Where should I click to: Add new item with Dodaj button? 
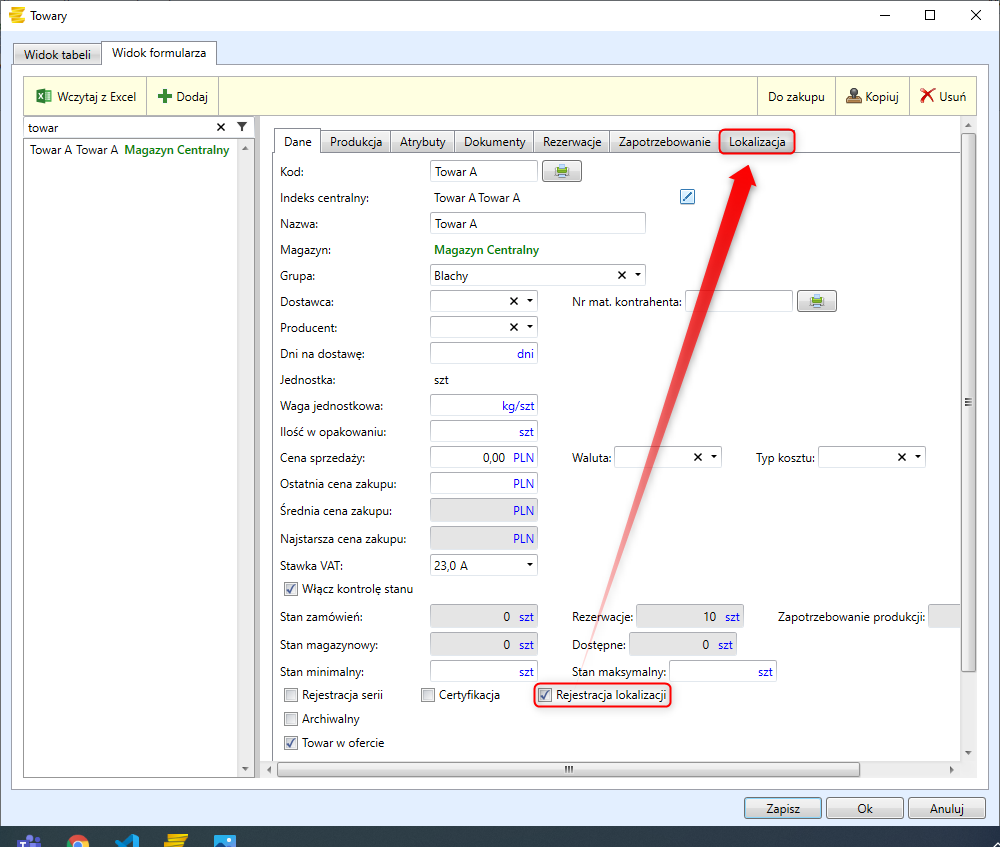click(183, 97)
